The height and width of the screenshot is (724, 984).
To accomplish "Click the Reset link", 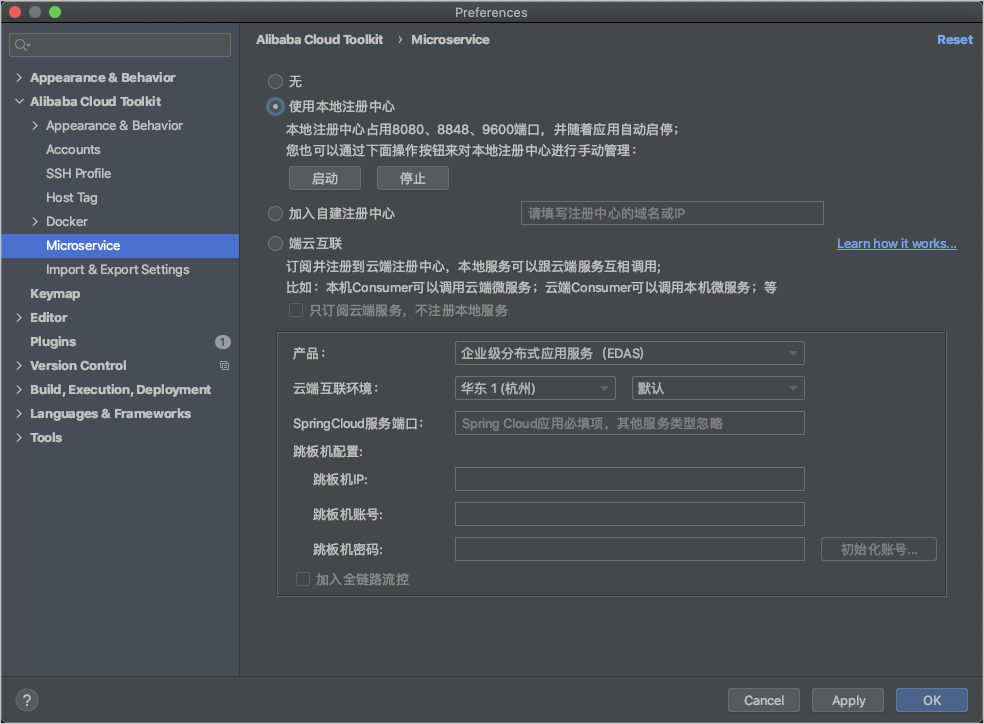I will [x=955, y=40].
